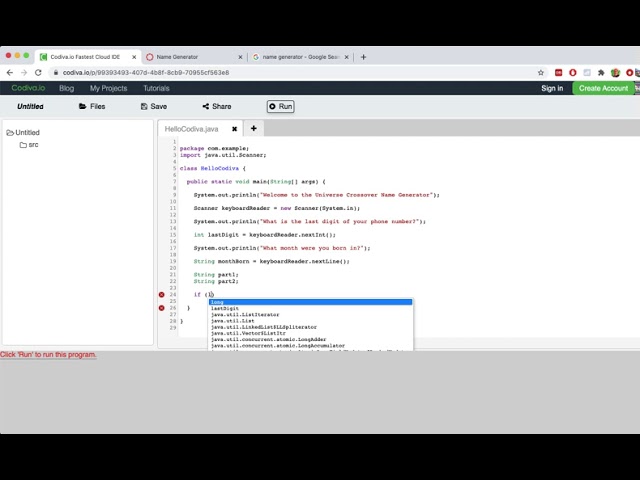Open the extensions puzzle-piece icon

coord(601,73)
